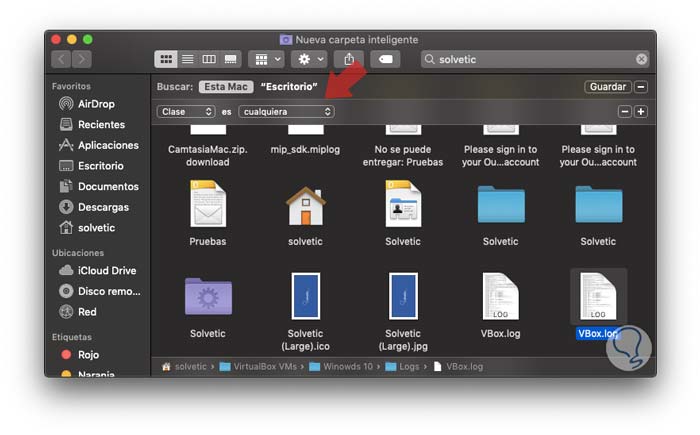Open Recientes in the sidebar
Image resolution: width=700 pixels, height=435 pixels.
(x=92, y=125)
